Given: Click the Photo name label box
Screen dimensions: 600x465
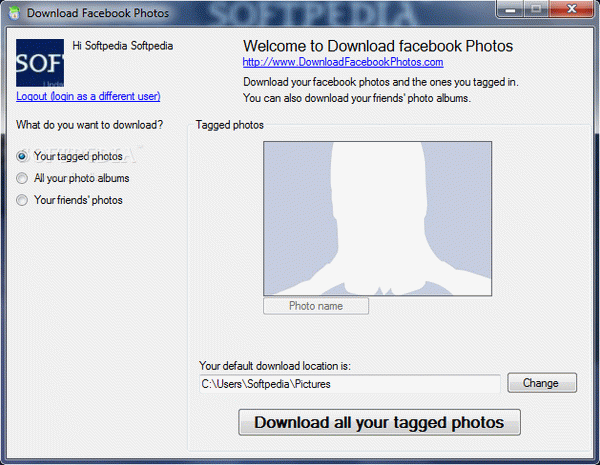Looking at the screenshot, I should click(316, 306).
